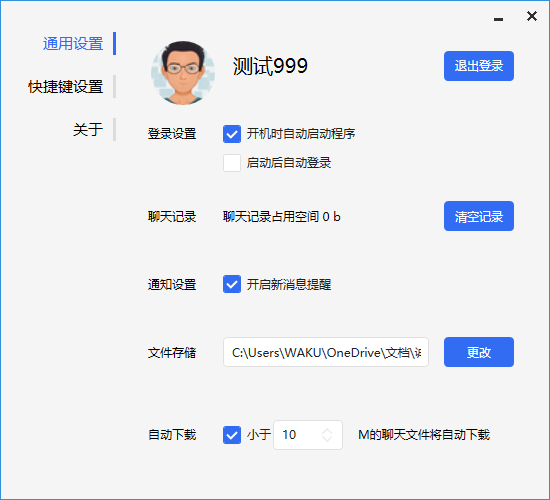The width and height of the screenshot is (550, 500).
Task: Decrease auto-download size with down arrow
Action: click(327, 439)
